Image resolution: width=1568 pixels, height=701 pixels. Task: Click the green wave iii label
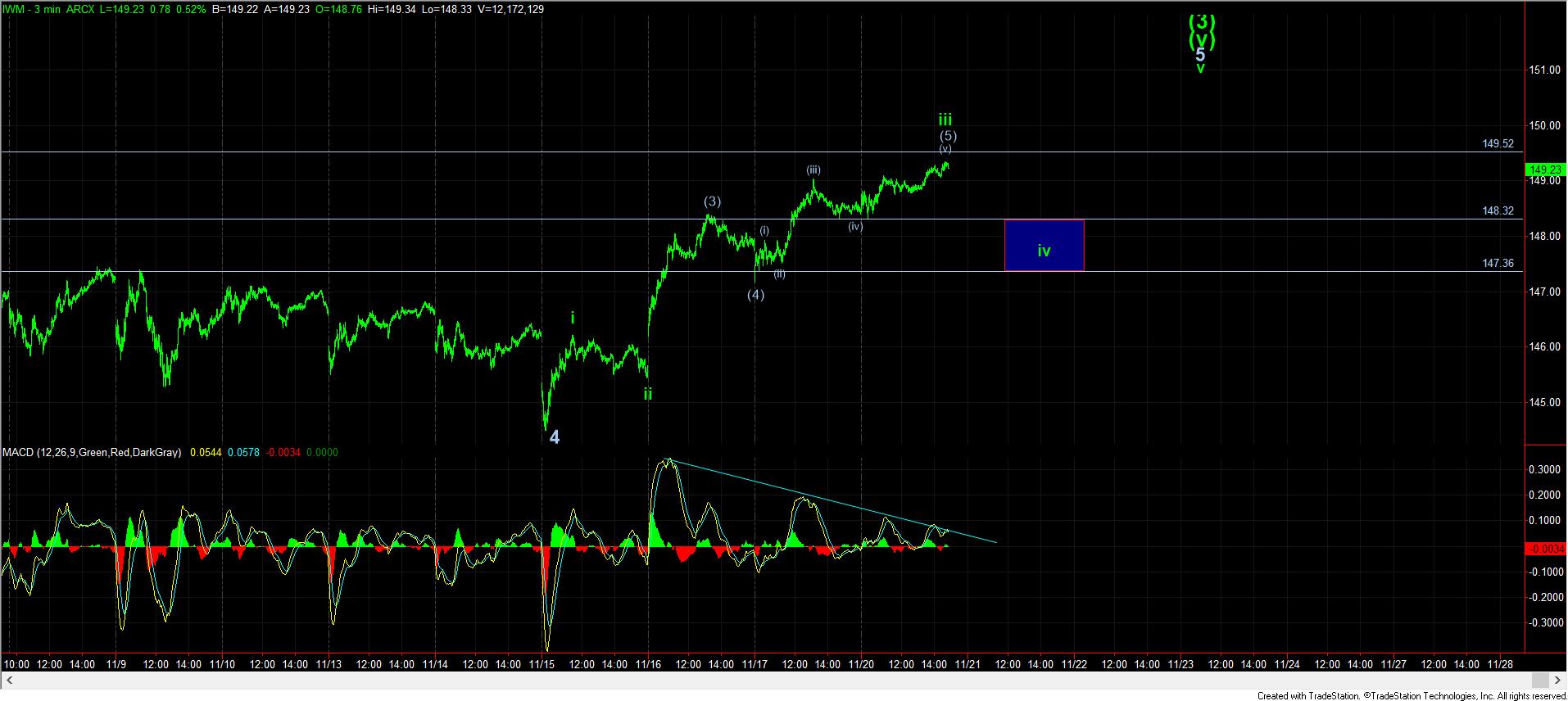pyautogui.click(x=945, y=120)
